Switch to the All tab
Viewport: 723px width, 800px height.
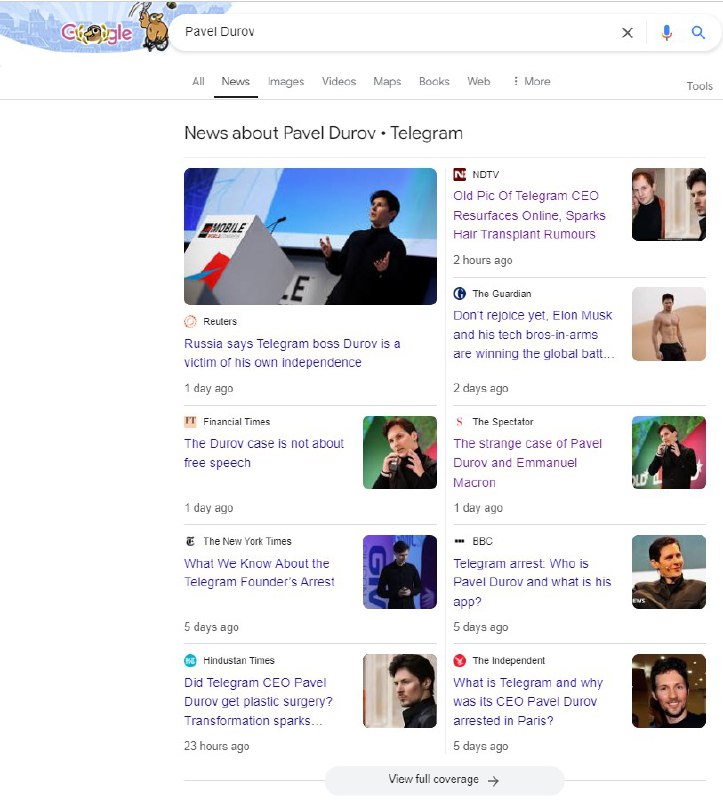tap(198, 82)
